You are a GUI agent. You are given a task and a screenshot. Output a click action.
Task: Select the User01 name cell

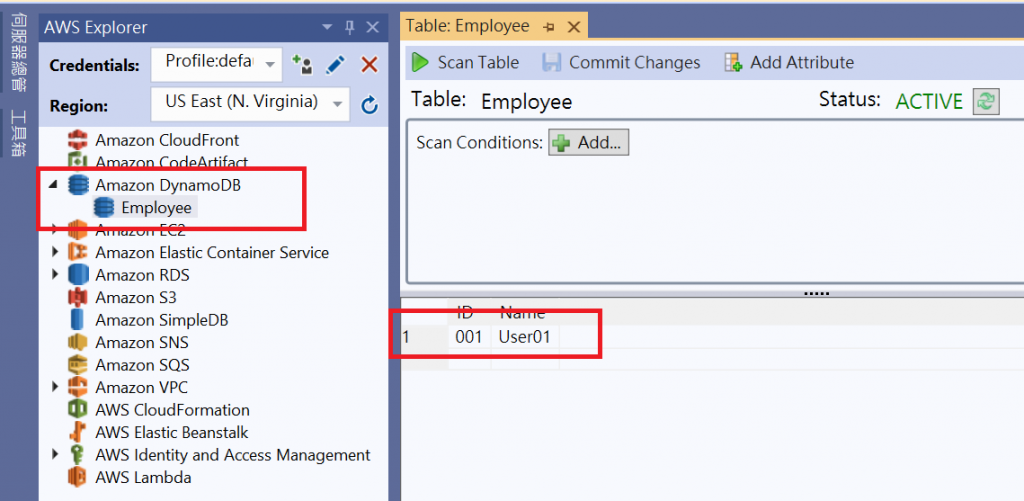click(x=525, y=337)
